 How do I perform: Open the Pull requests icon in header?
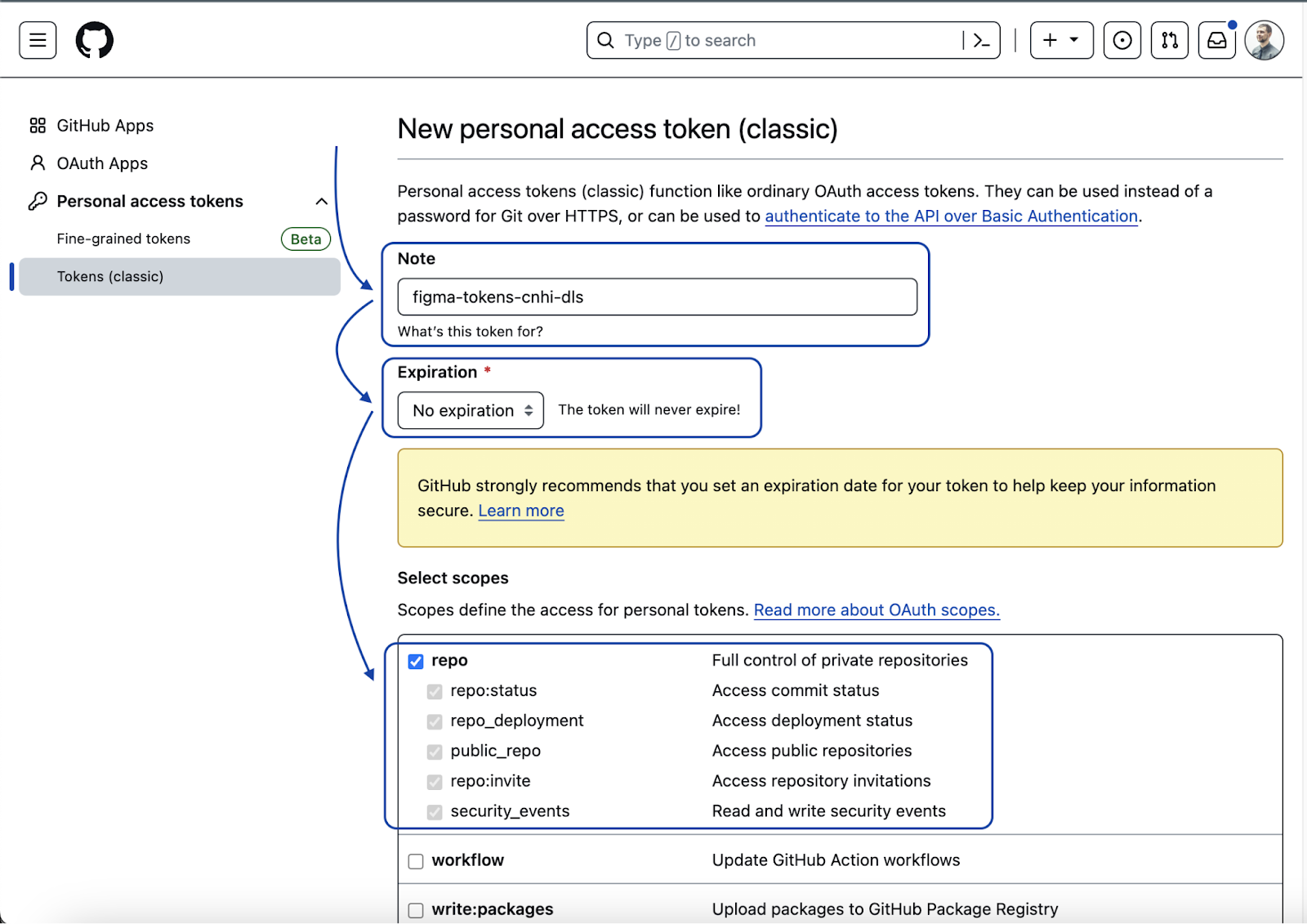pos(1170,40)
